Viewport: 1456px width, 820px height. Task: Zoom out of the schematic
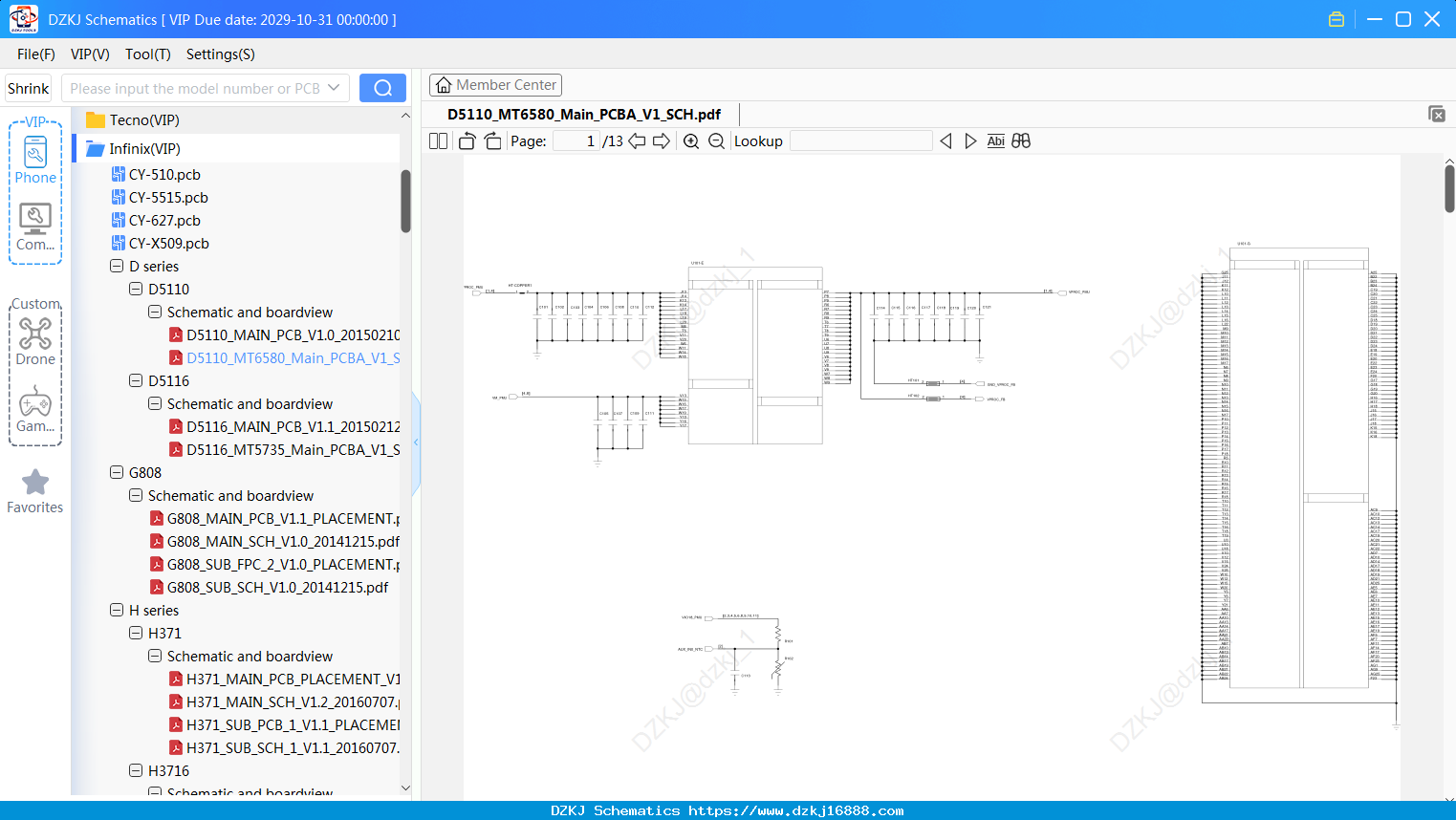coord(716,141)
